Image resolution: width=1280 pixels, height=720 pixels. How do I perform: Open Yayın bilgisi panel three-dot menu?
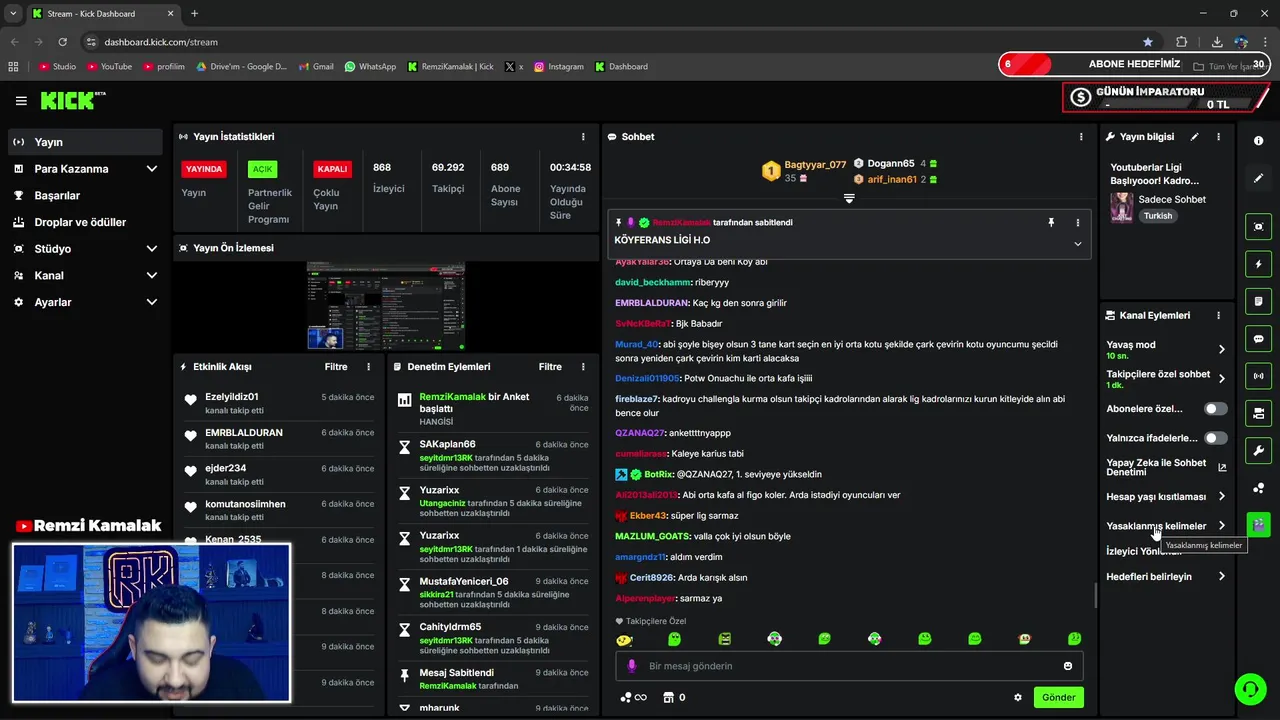point(1218,137)
